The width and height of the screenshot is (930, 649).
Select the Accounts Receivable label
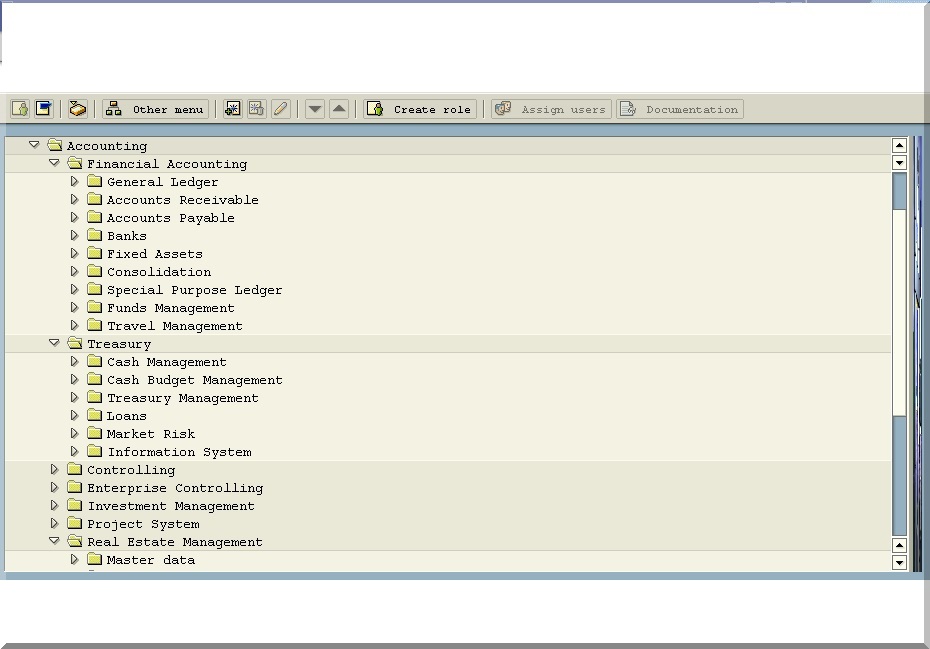point(183,200)
